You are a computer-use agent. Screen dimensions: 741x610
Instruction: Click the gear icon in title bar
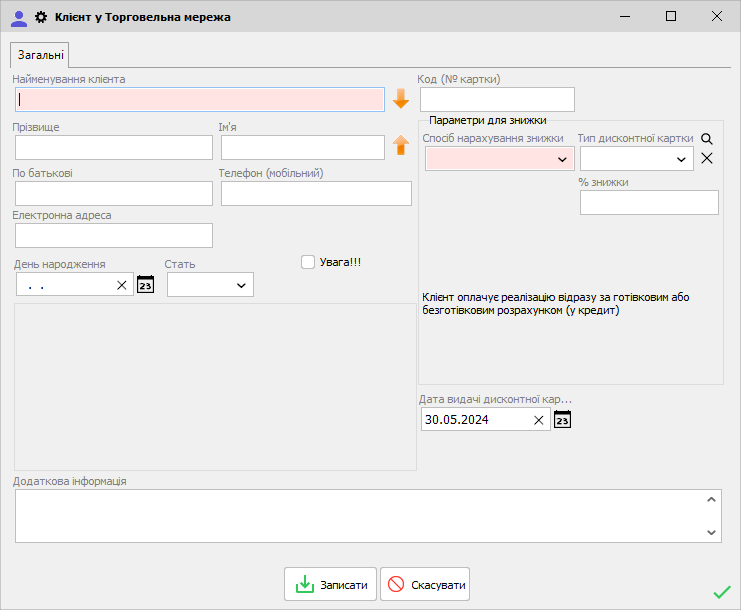tap(41, 17)
